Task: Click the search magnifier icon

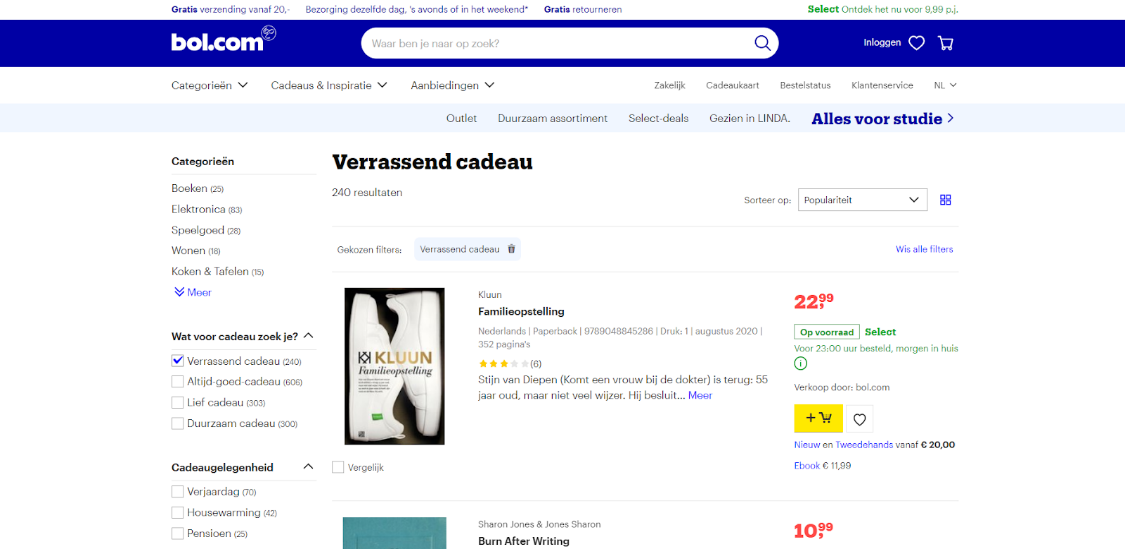Action: [x=762, y=43]
